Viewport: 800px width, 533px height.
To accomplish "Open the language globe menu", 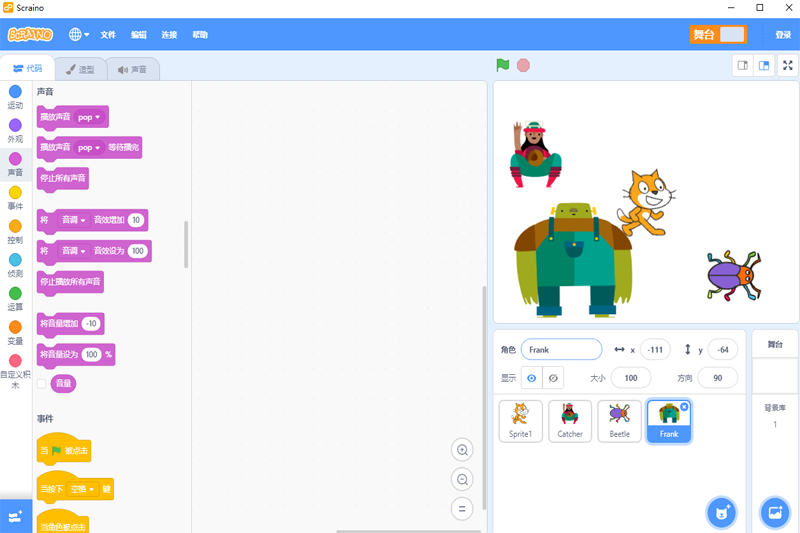I will tap(79, 35).
